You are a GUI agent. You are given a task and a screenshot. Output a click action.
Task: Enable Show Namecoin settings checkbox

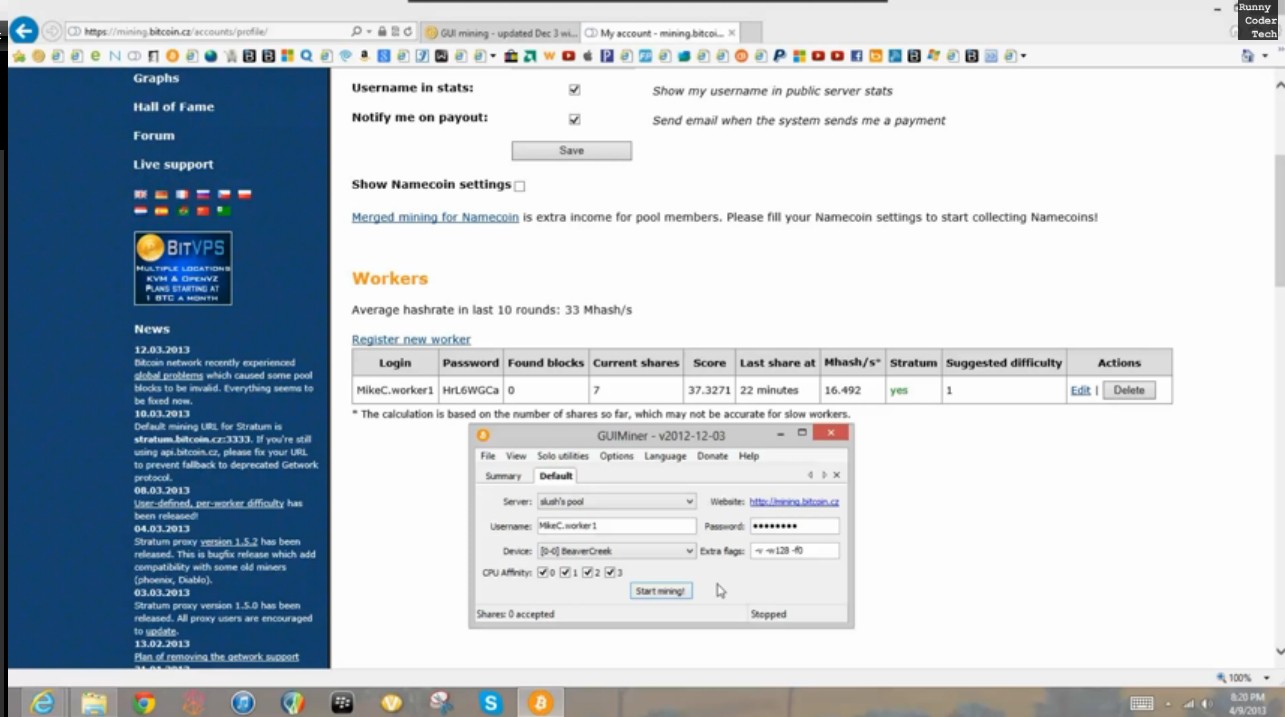coord(519,186)
